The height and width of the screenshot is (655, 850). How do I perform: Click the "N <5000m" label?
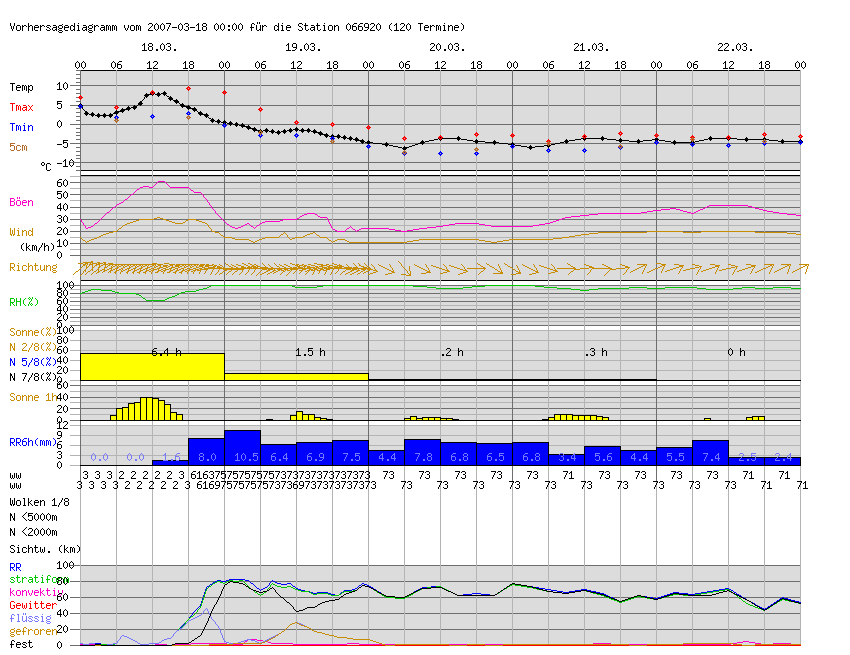point(33,517)
